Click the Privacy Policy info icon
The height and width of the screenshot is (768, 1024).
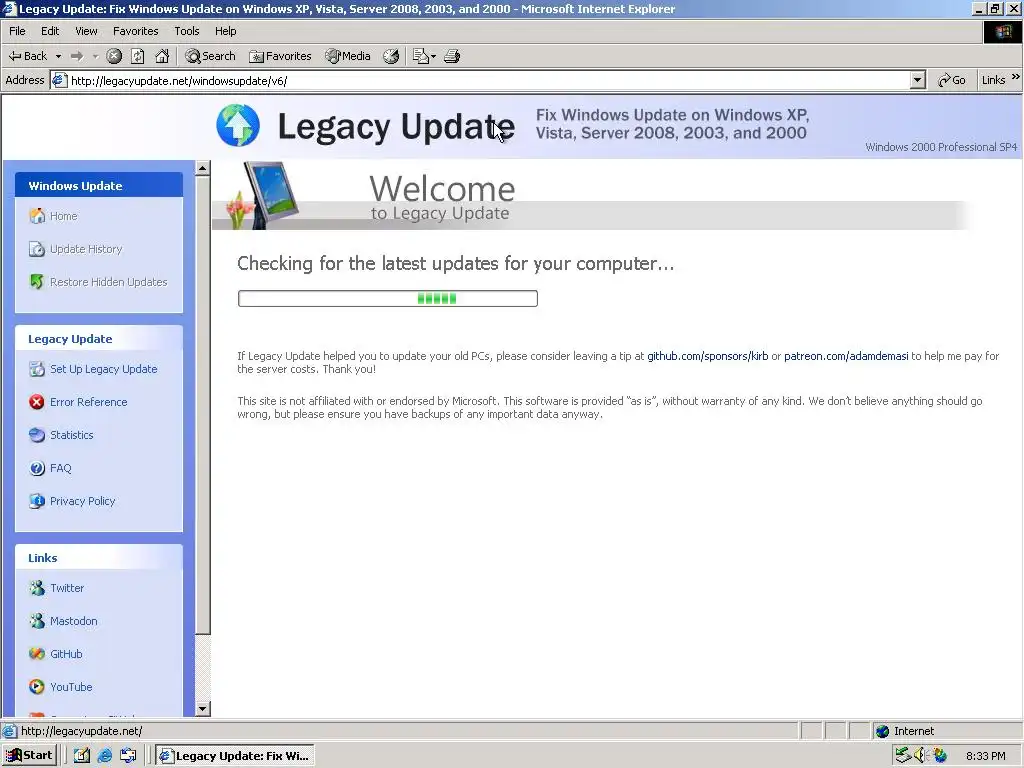(x=37, y=501)
